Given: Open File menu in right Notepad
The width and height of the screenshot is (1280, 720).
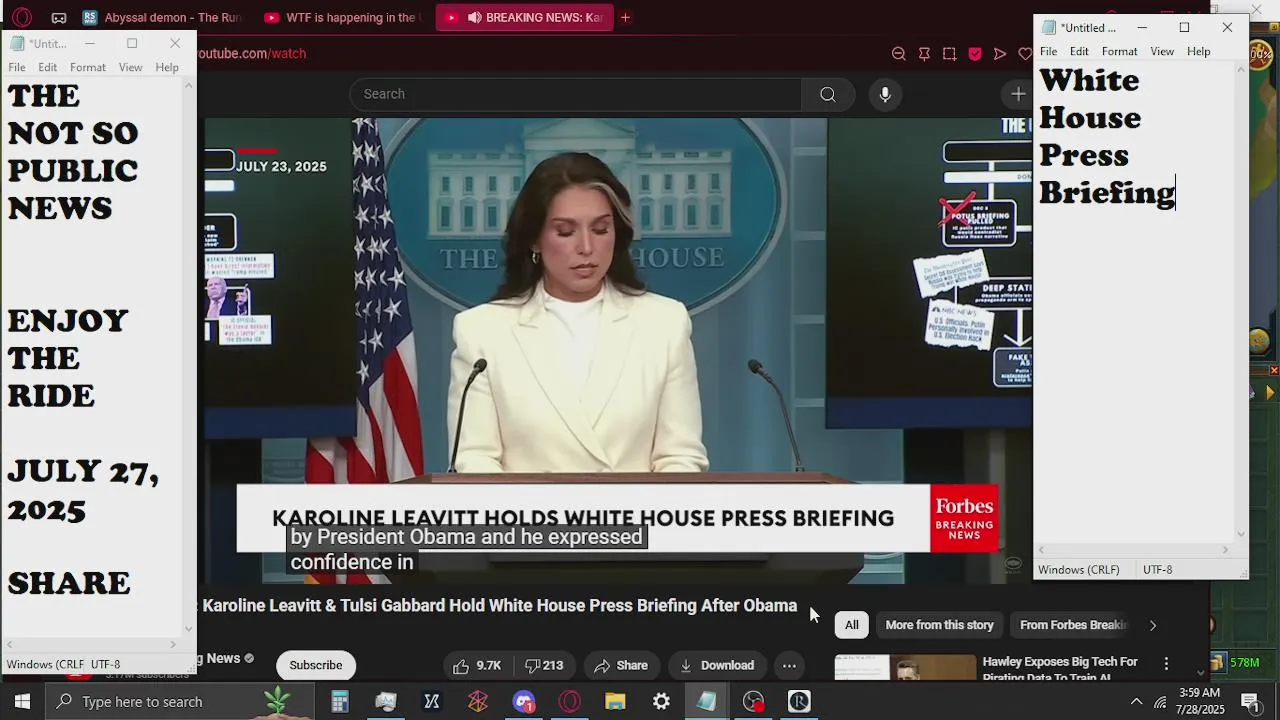Looking at the screenshot, I should pyautogui.click(x=1048, y=51).
